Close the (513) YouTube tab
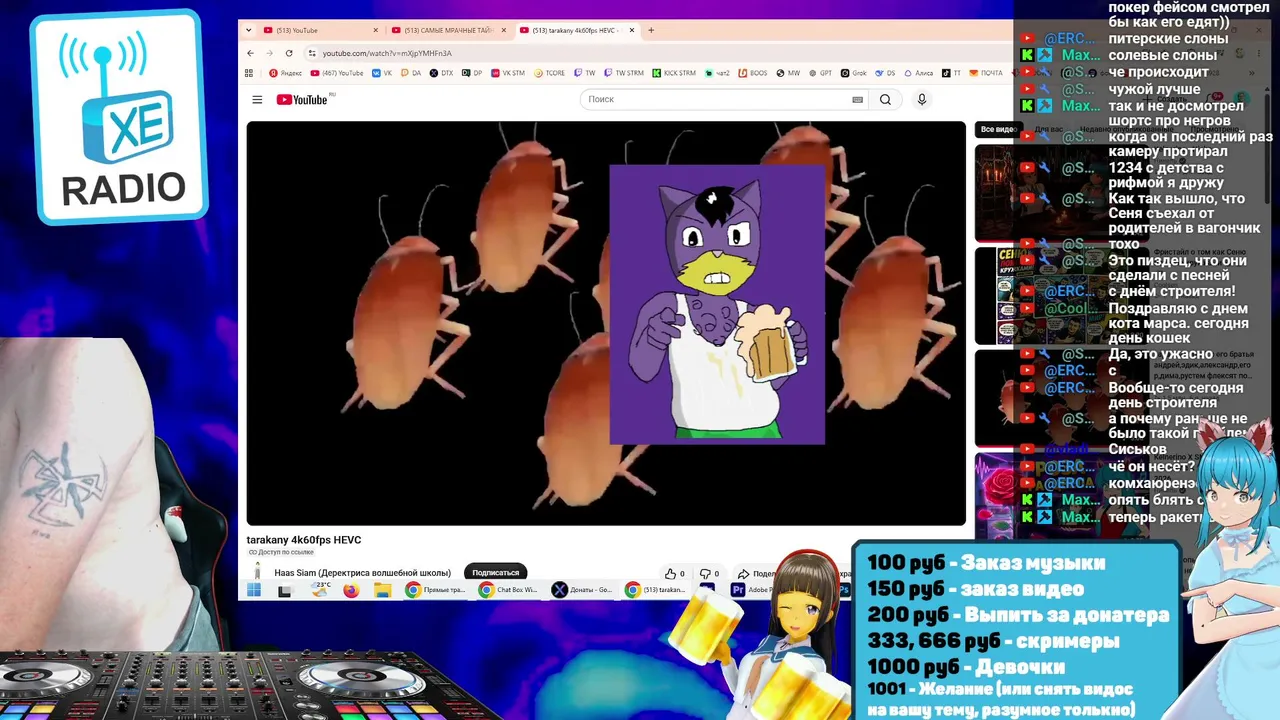 click(x=375, y=30)
